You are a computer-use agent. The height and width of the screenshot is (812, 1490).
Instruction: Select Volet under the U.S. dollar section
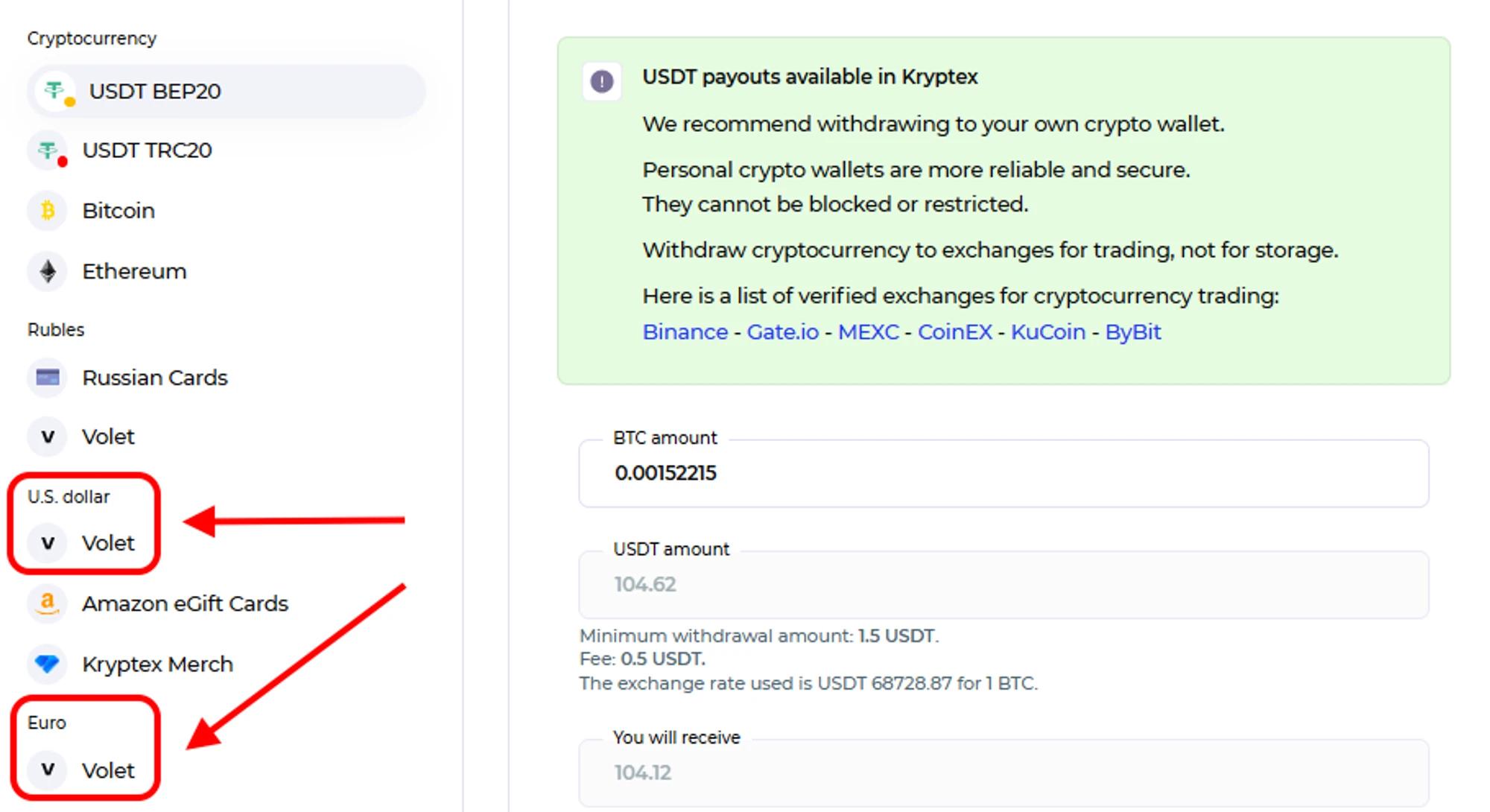pyautogui.click(x=107, y=543)
